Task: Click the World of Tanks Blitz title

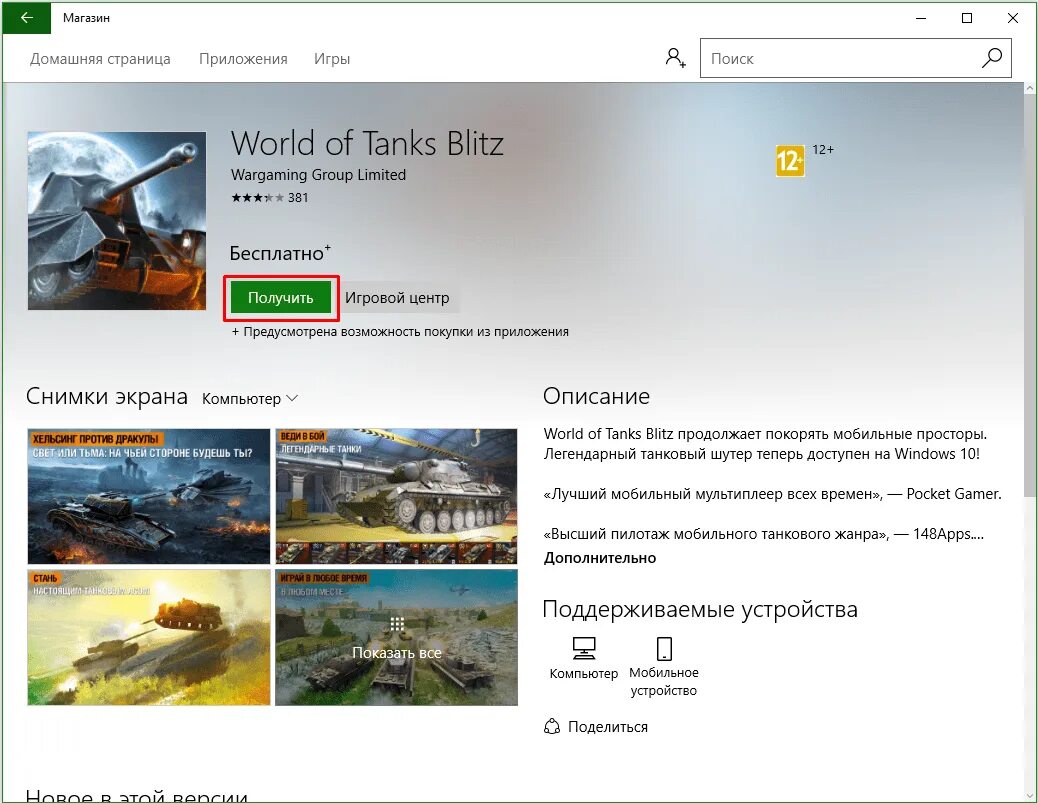Action: pyautogui.click(x=367, y=143)
